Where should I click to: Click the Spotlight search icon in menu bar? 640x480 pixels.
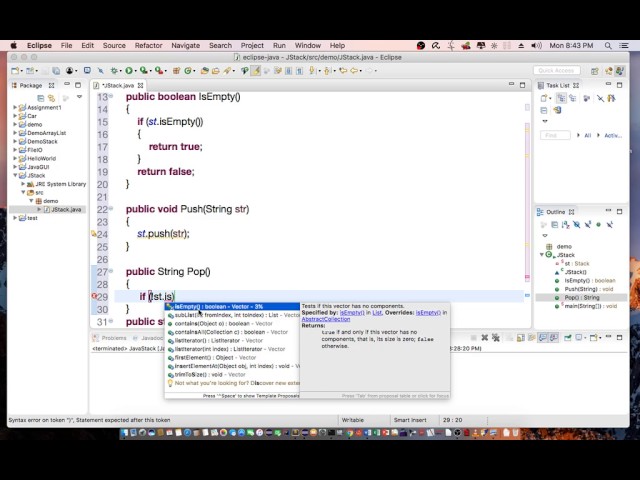pyautogui.click(x=608, y=46)
